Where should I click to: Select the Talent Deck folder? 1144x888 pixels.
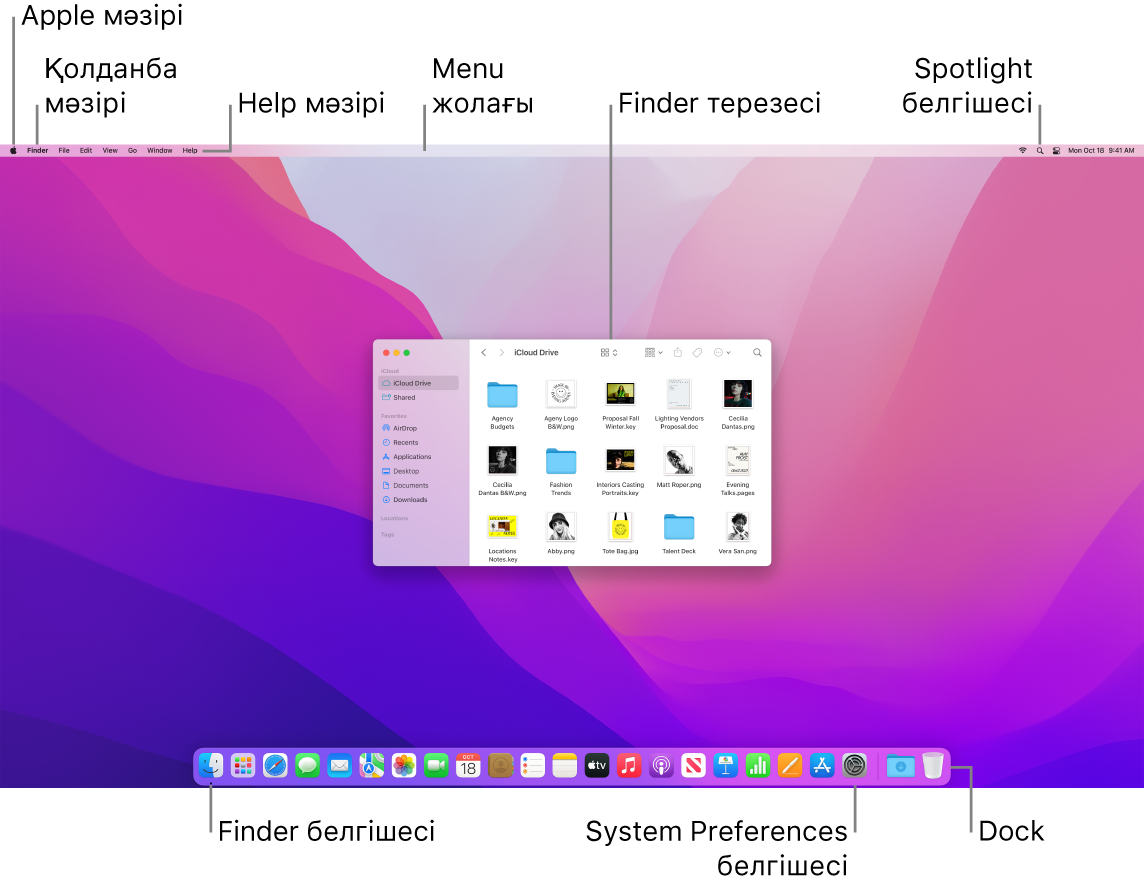(679, 533)
